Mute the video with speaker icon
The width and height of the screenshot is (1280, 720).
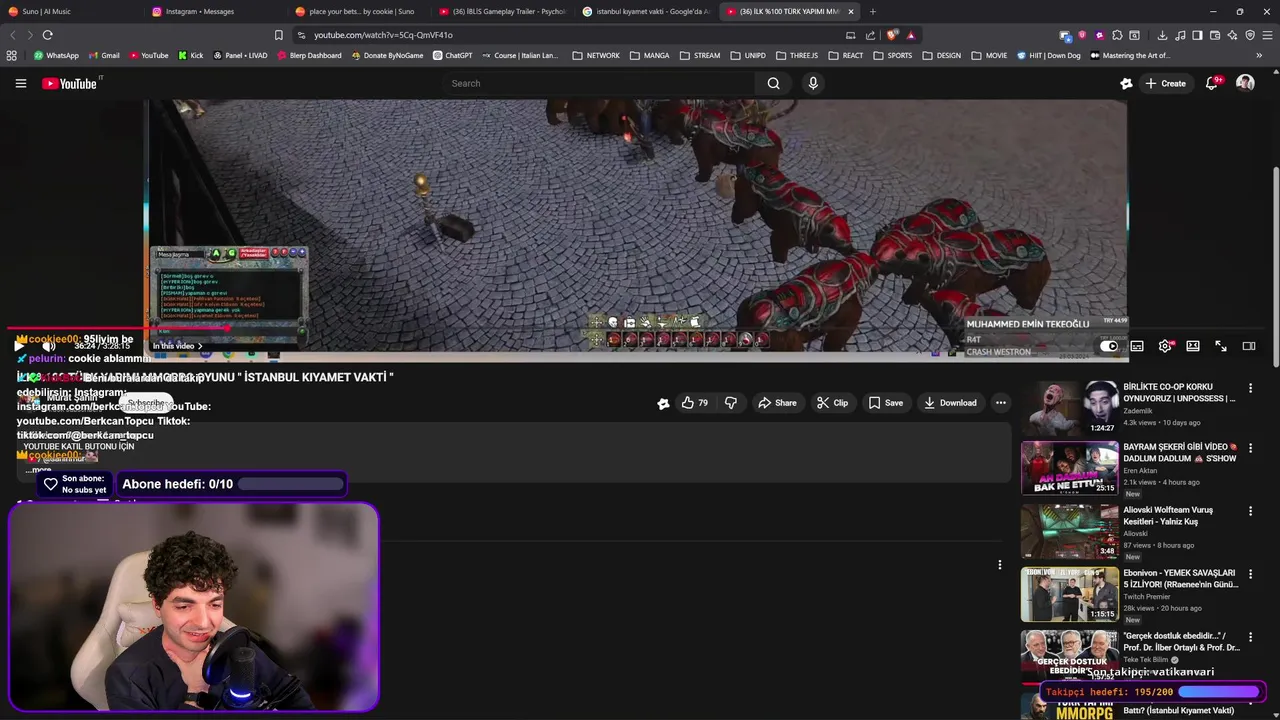point(48,346)
